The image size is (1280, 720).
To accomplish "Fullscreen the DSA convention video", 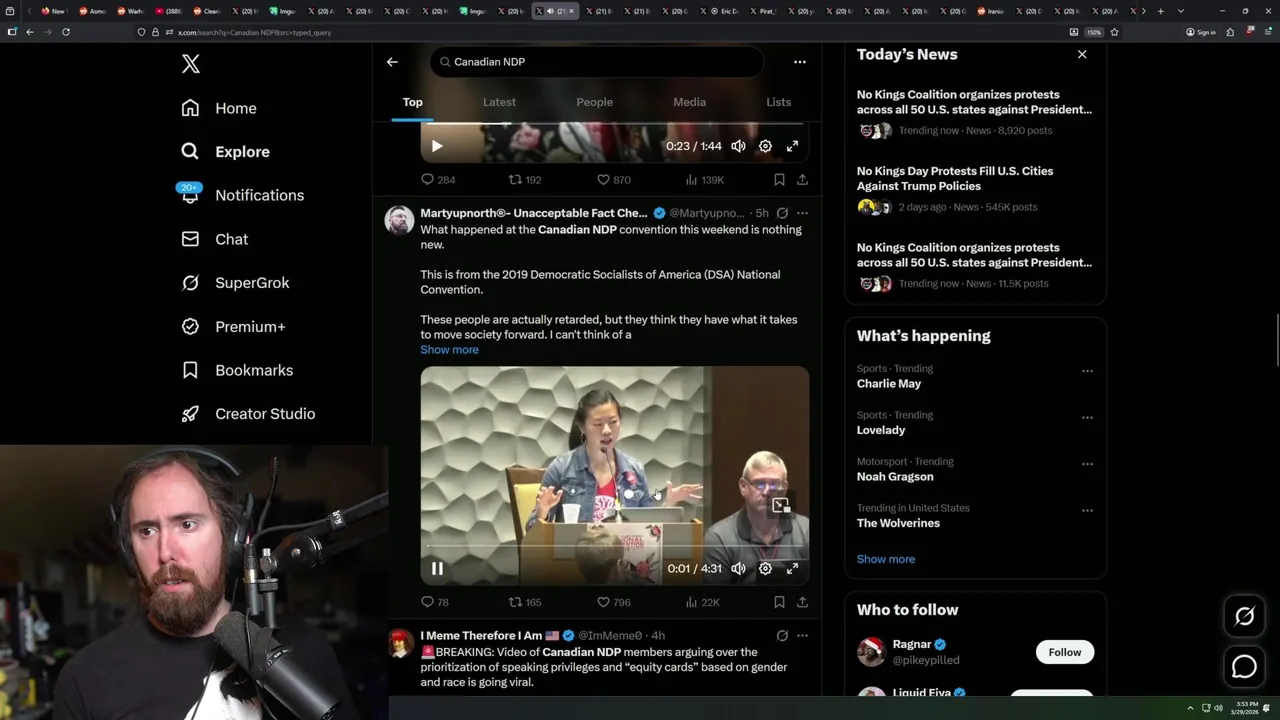I will (792, 568).
